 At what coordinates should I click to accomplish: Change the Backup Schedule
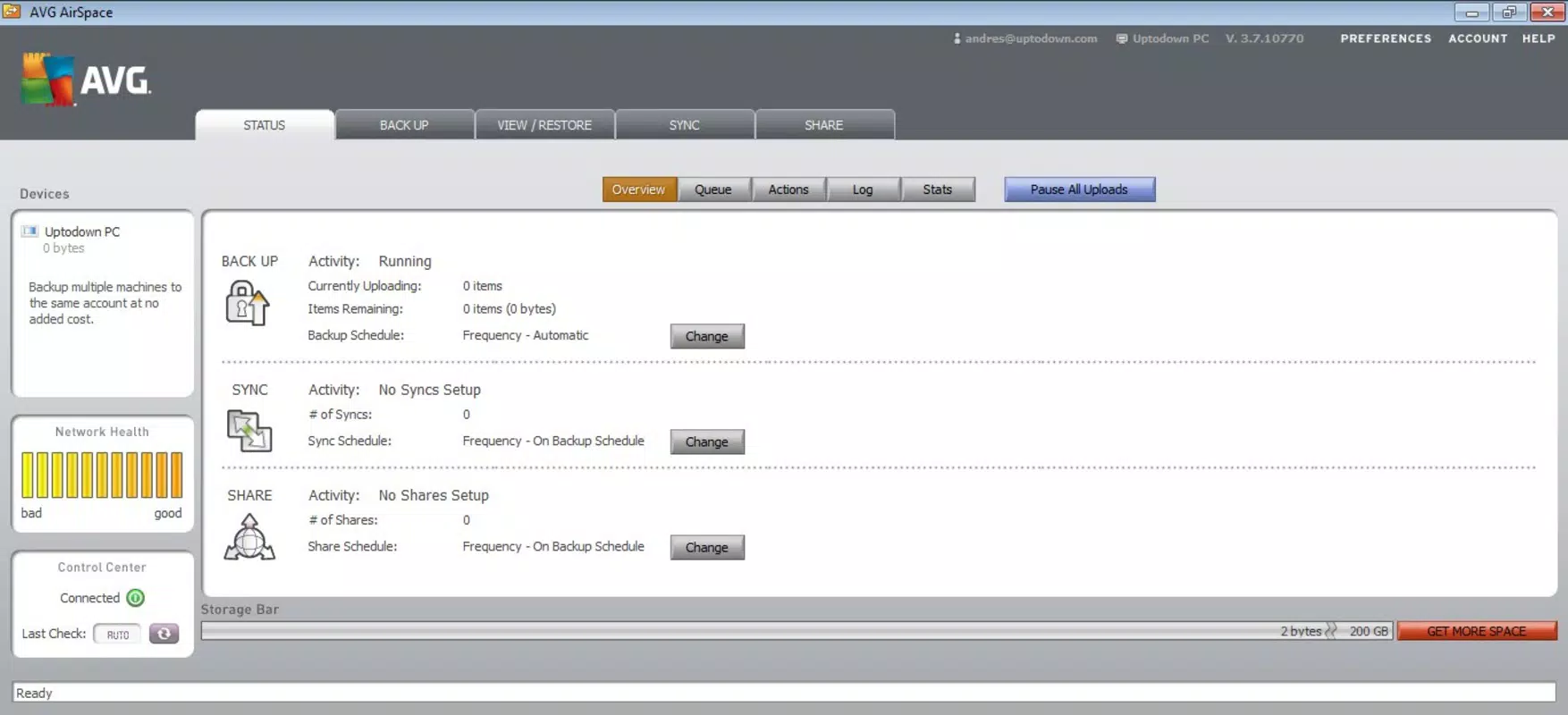point(707,336)
